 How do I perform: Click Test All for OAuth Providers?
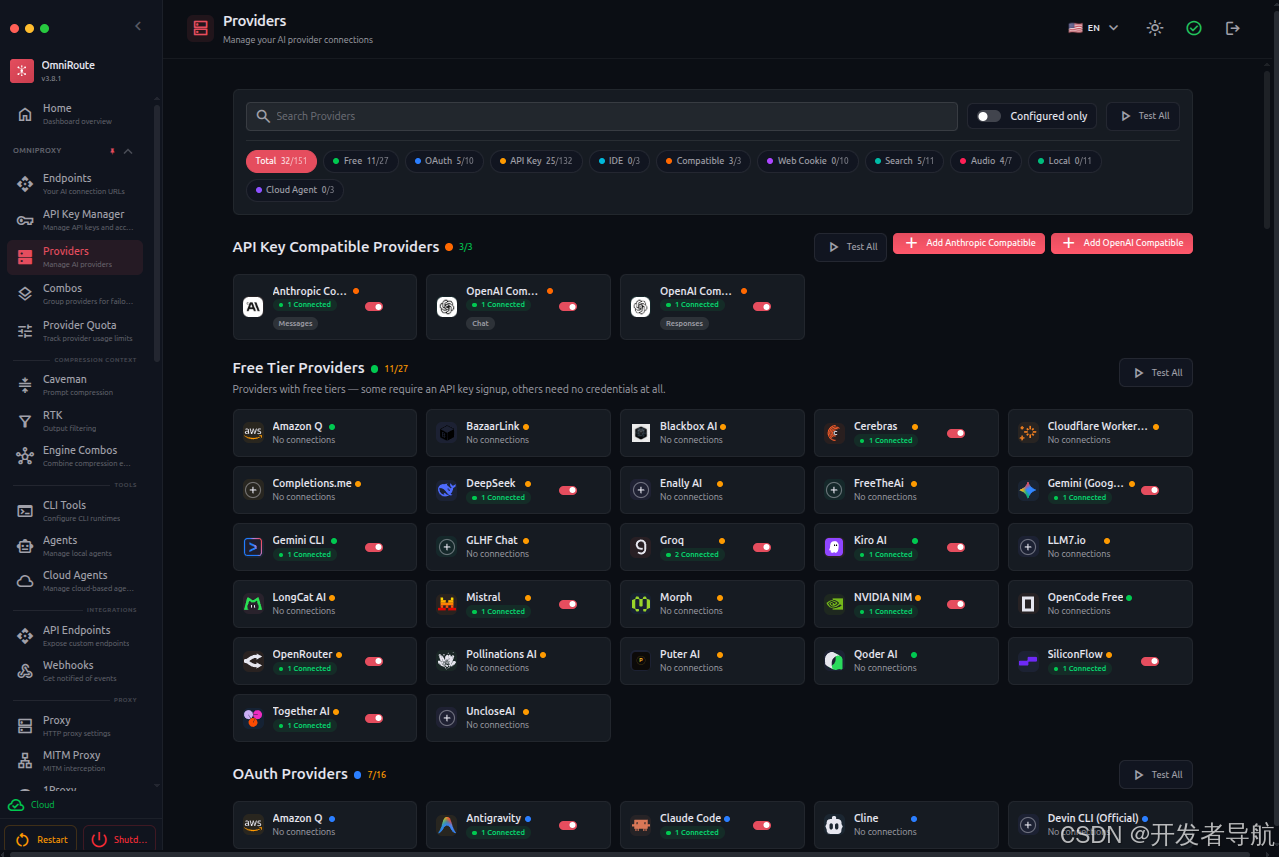coord(1156,775)
